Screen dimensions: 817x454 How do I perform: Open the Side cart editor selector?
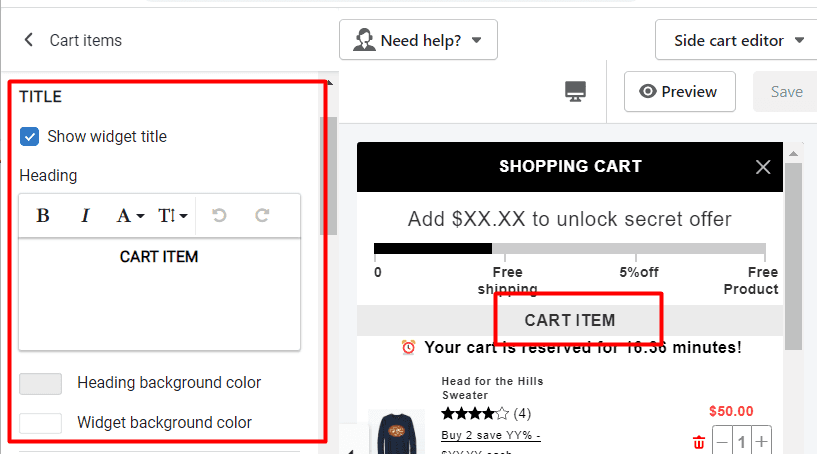[x=737, y=40]
